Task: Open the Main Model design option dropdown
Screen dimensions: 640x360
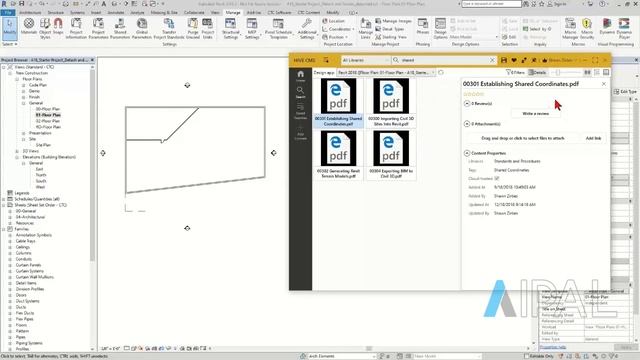Action: click(474, 37)
